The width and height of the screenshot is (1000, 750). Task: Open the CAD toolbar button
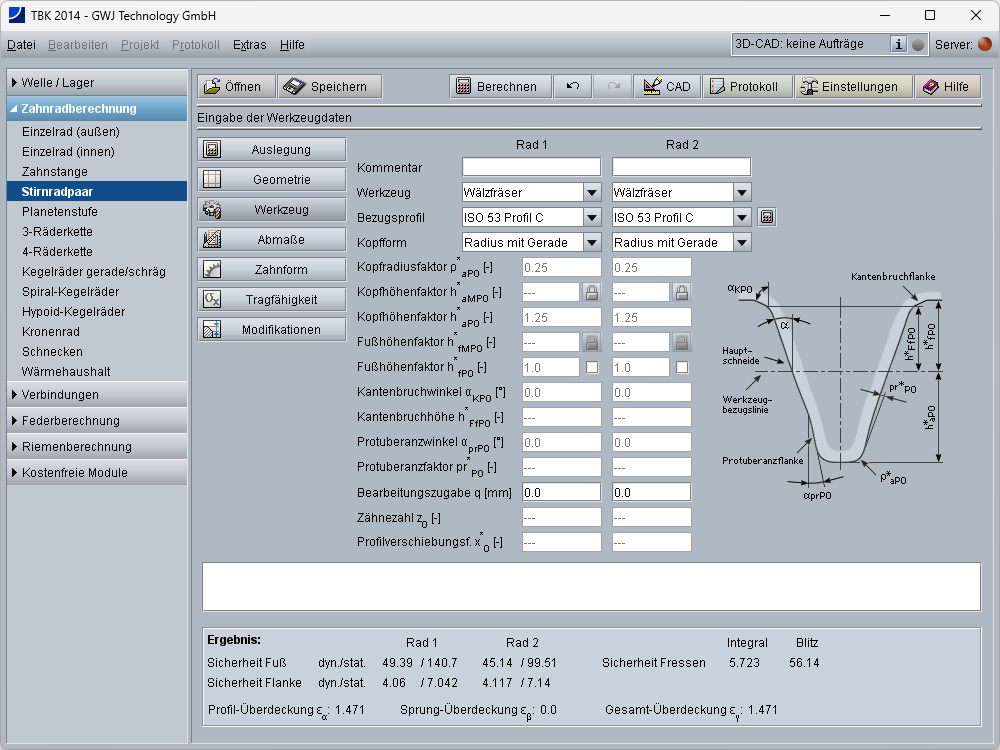click(666, 87)
